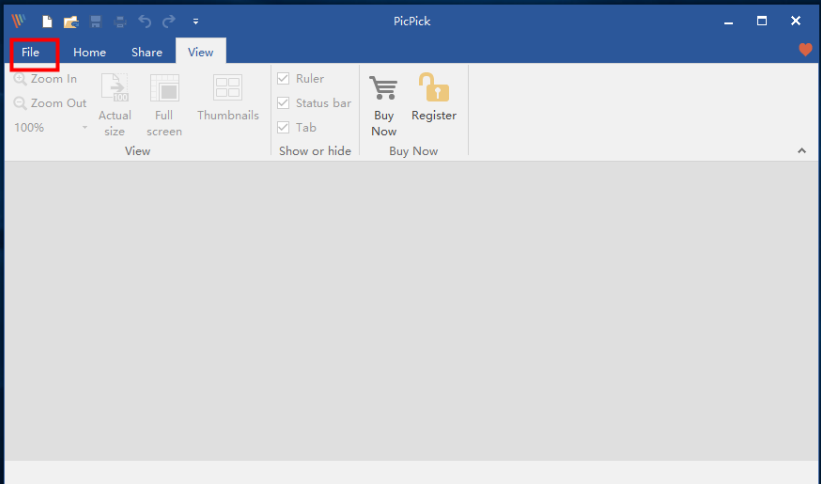Open the File menu
This screenshot has height=484, width=821.
coord(31,52)
